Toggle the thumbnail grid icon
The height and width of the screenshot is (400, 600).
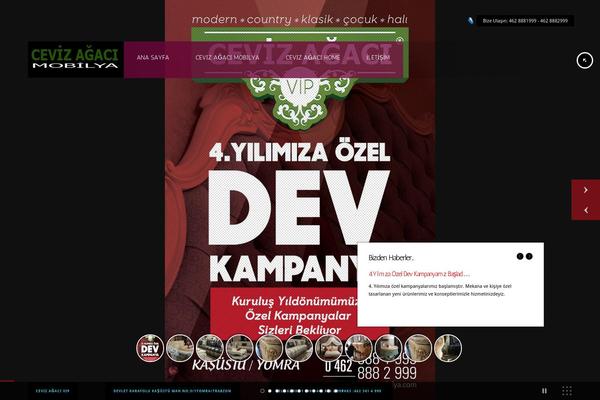tap(567, 391)
